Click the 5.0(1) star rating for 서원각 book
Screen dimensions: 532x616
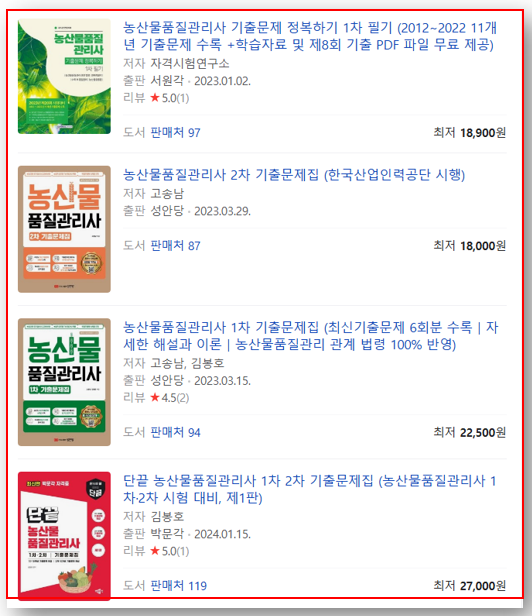[170, 98]
